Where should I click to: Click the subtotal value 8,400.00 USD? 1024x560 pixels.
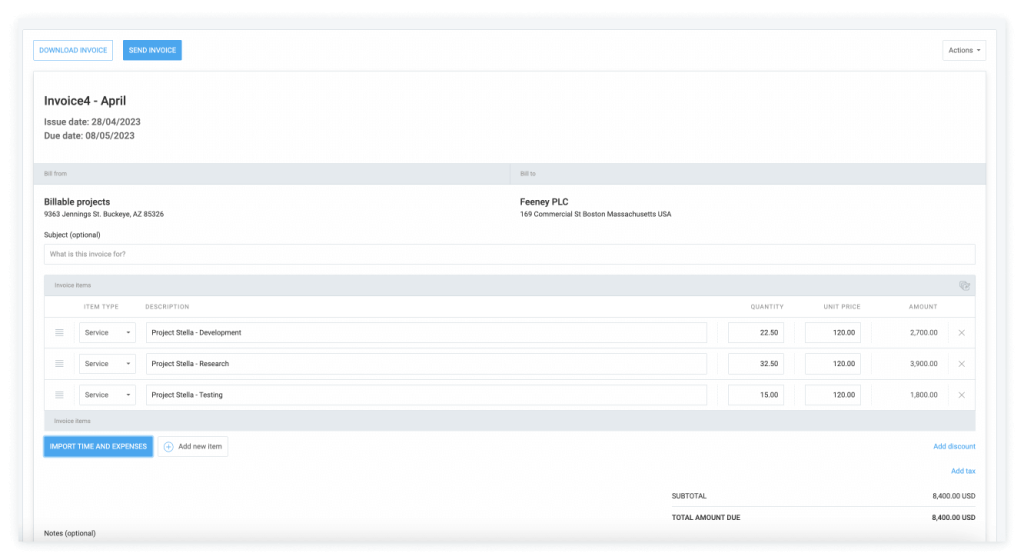(x=953, y=496)
